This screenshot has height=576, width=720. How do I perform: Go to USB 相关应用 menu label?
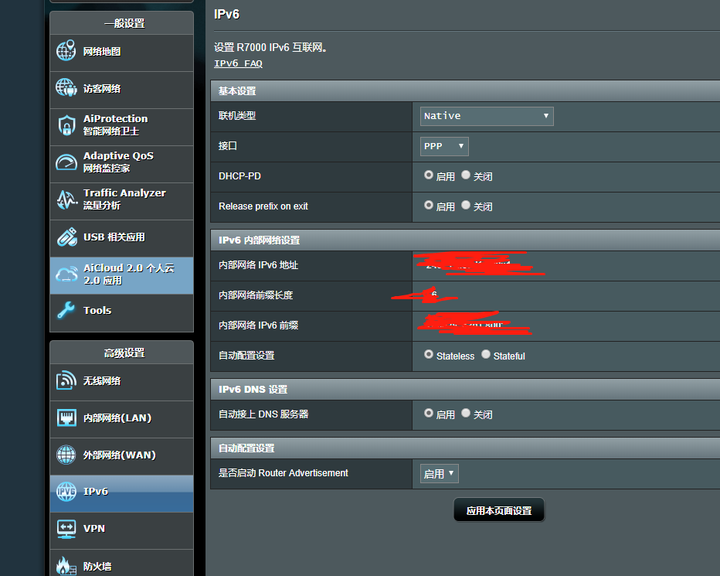(x=114, y=237)
